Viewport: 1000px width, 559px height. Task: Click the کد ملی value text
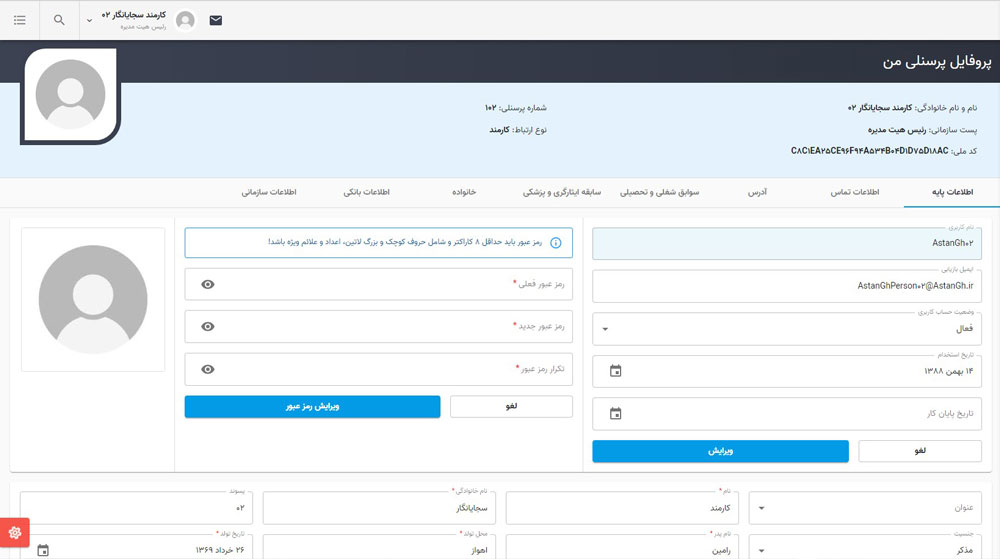coord(869,151)
